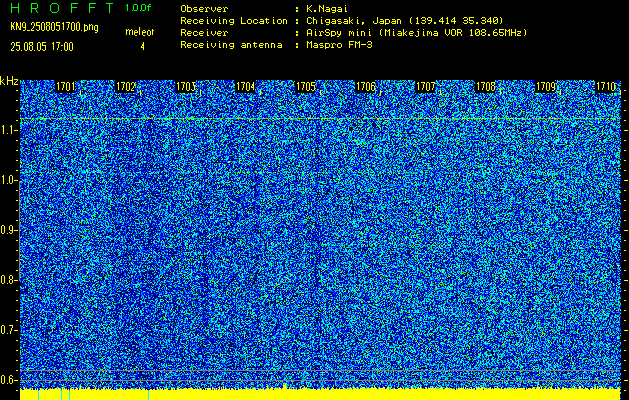Click the 0.8 frequency axis label
The width and height of the screenshot is (629, 400).
pyautogui.click(x=8, y=280)
